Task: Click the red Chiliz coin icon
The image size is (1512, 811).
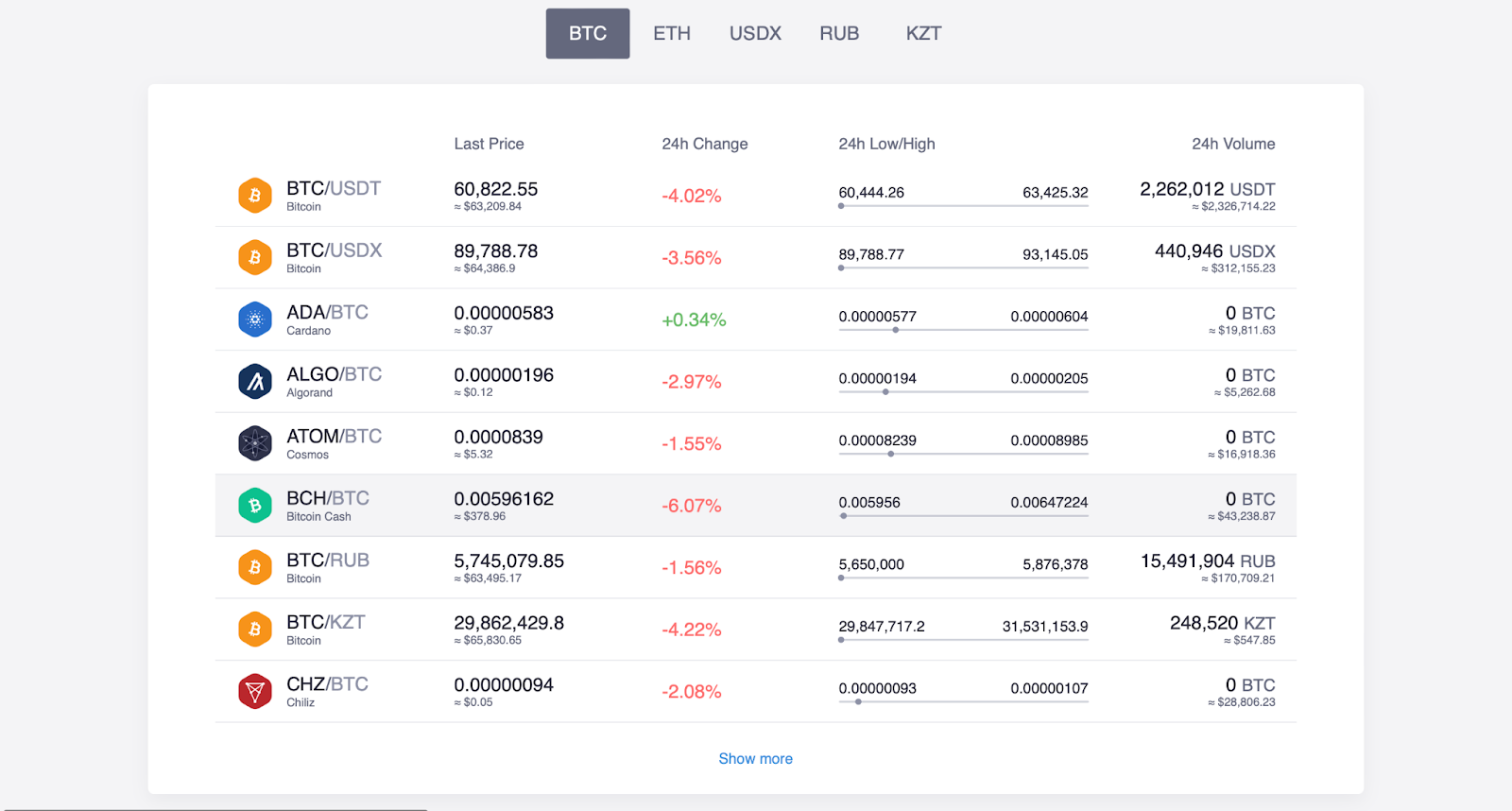Action: pyautogui.click(x=254, y=691)
